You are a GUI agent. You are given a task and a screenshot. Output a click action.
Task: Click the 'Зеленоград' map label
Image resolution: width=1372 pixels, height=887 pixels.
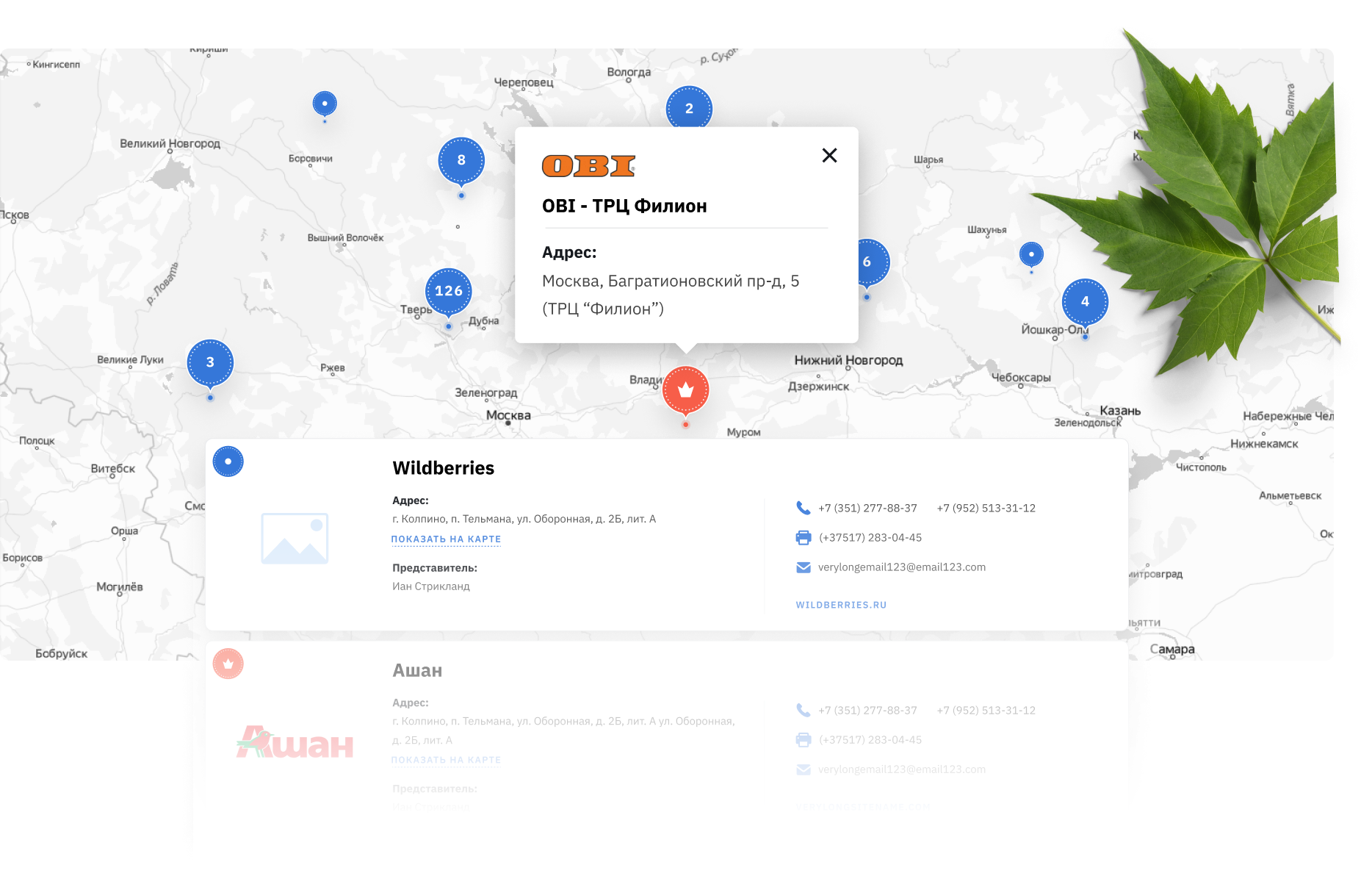486,392
